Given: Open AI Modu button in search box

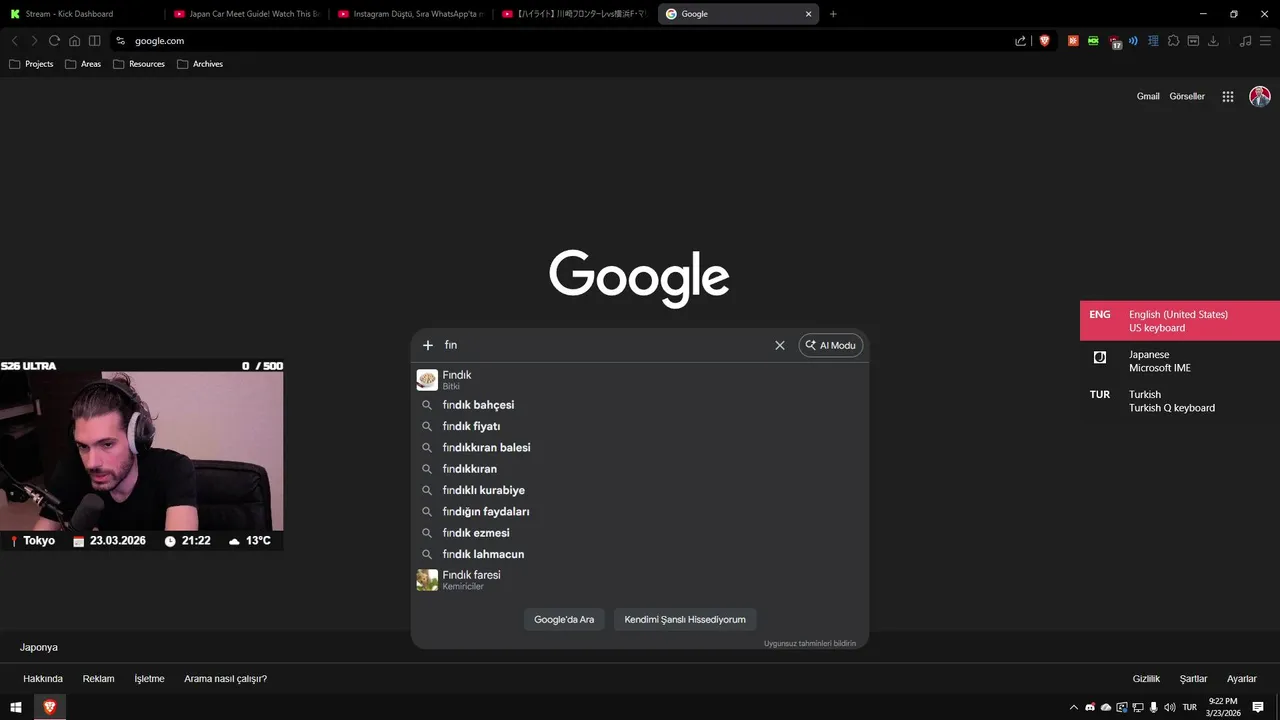Looking at the screenshot, I should [x=830, y=345].
